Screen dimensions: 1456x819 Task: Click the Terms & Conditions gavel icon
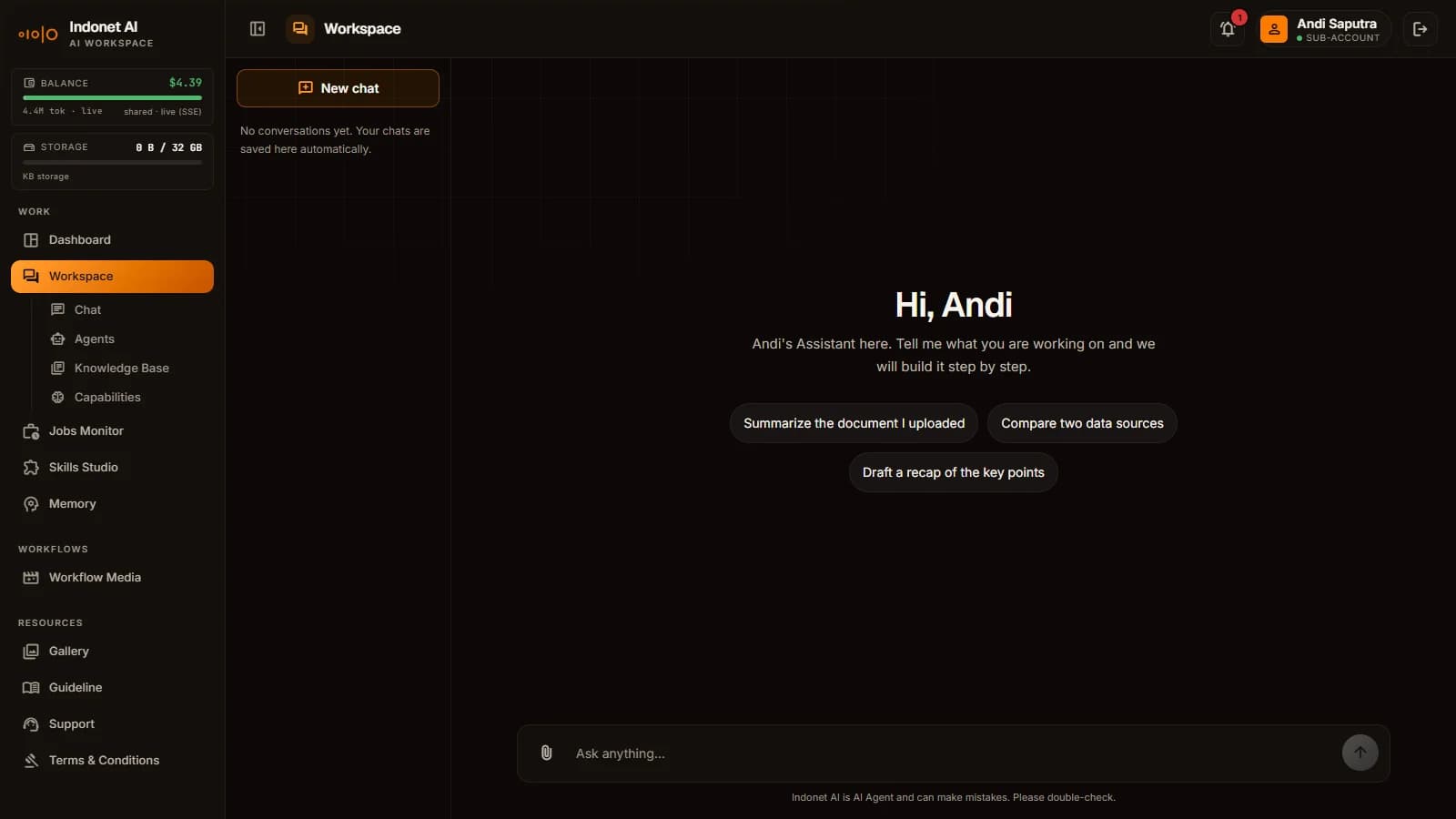[31, 761]
